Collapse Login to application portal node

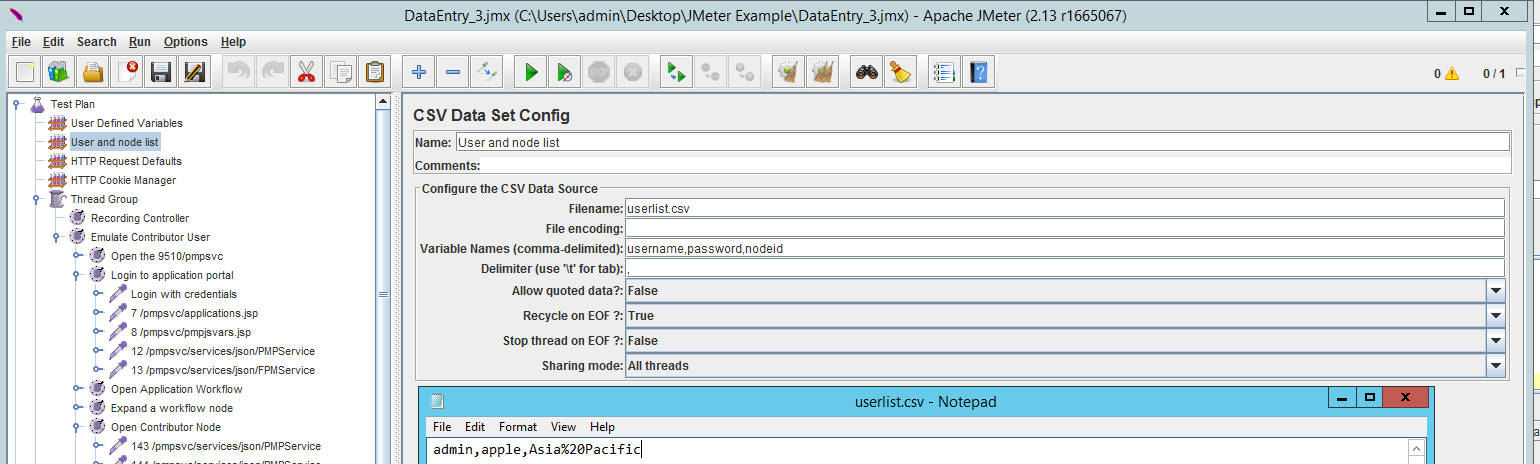pos(77,275)
